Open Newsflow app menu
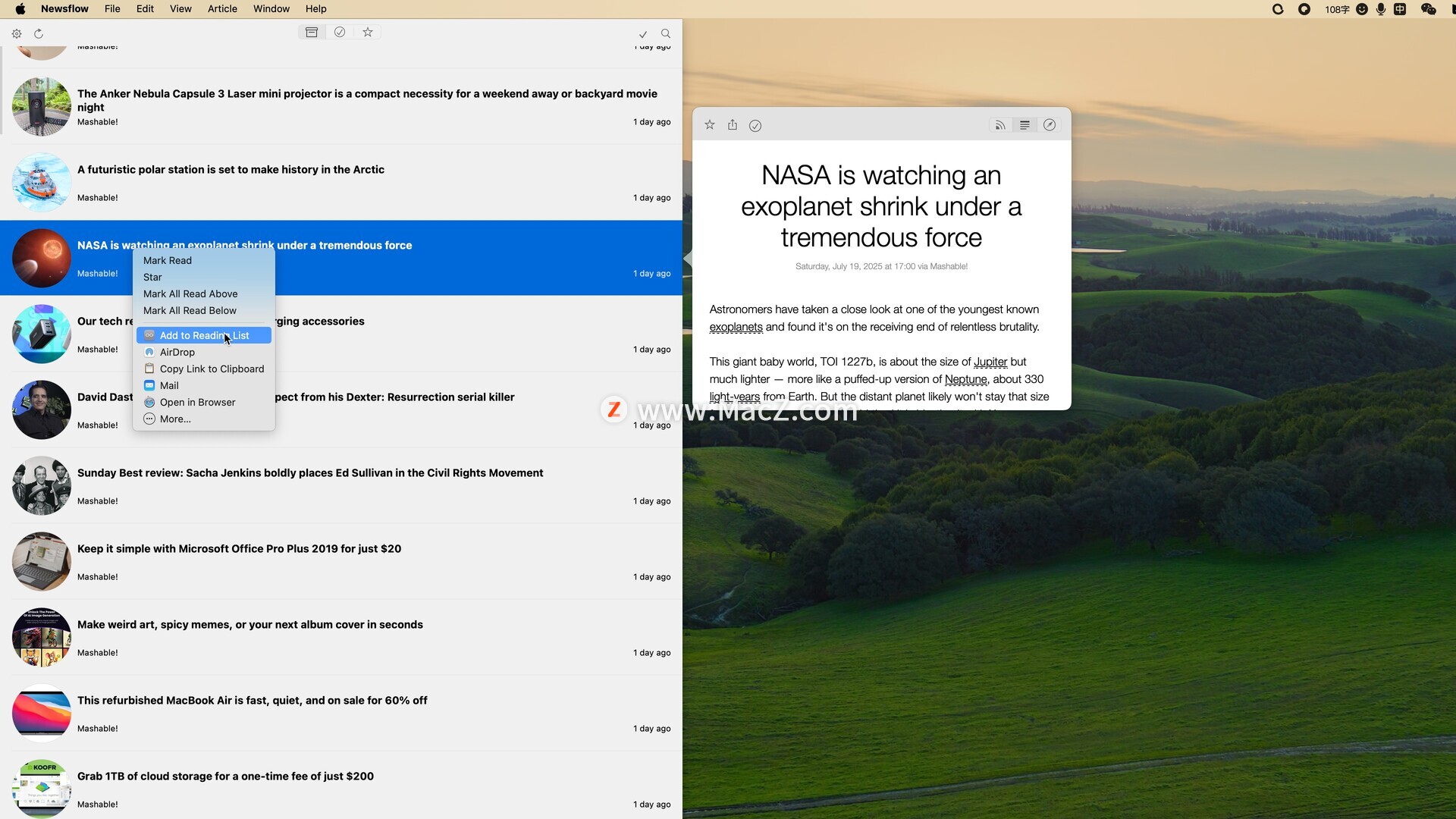Viewport: 1456px width, 819px height. (x=64, y=9)
